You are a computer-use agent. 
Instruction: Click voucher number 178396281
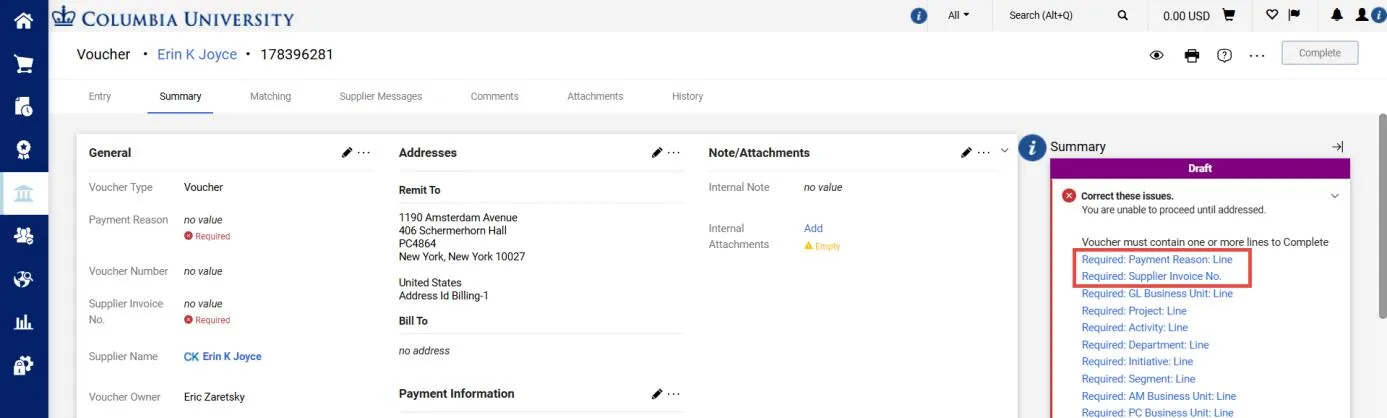pyautogui.click(x=297, y=54)
